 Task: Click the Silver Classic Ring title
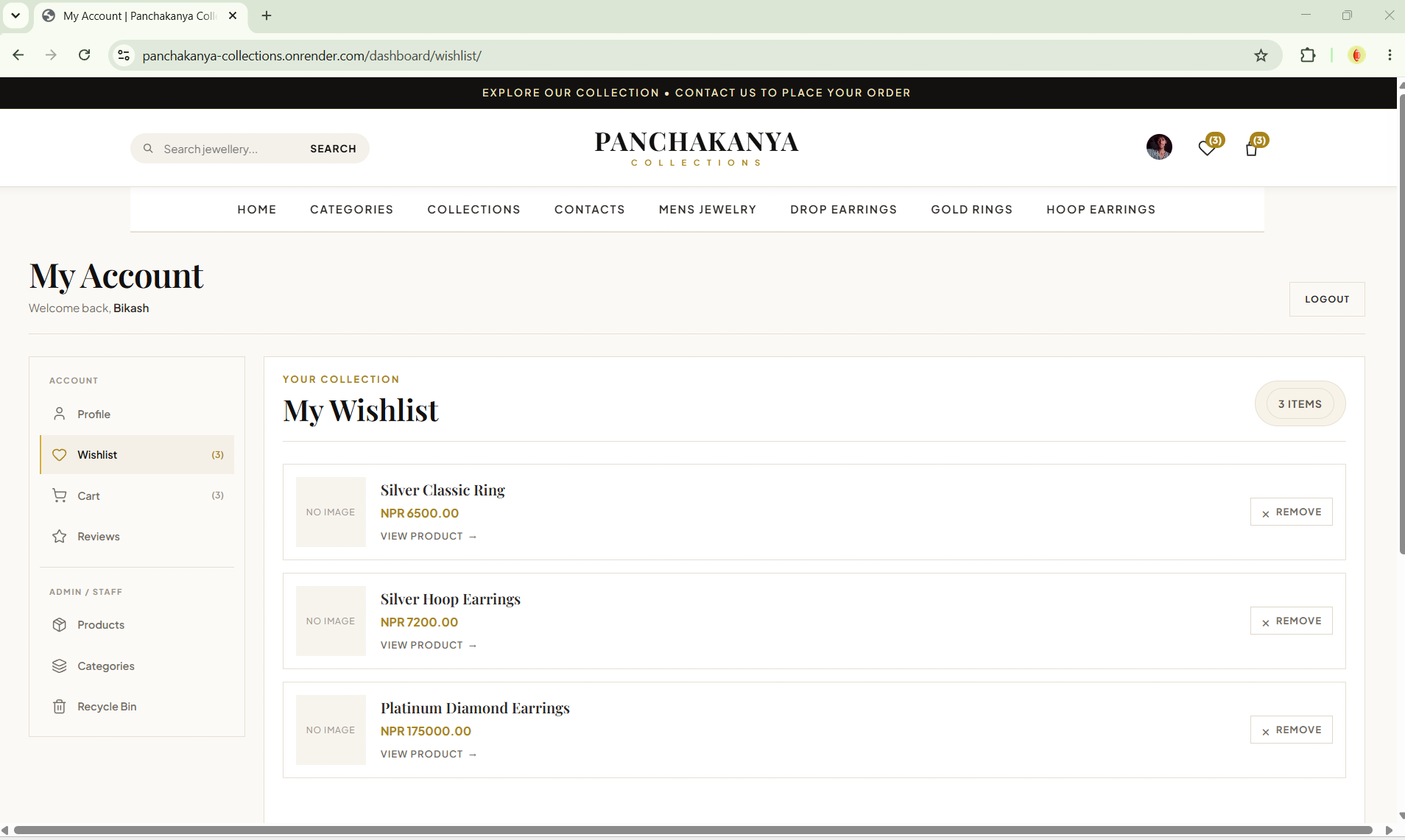(443, 490)
